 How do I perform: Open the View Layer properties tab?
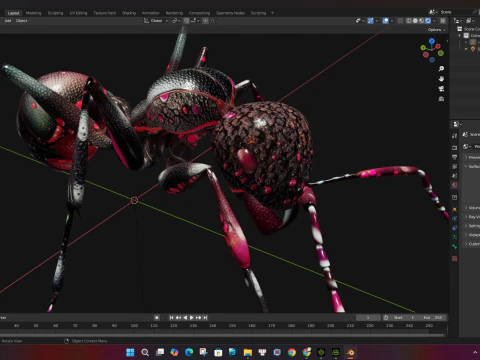[x=454, y=166]
